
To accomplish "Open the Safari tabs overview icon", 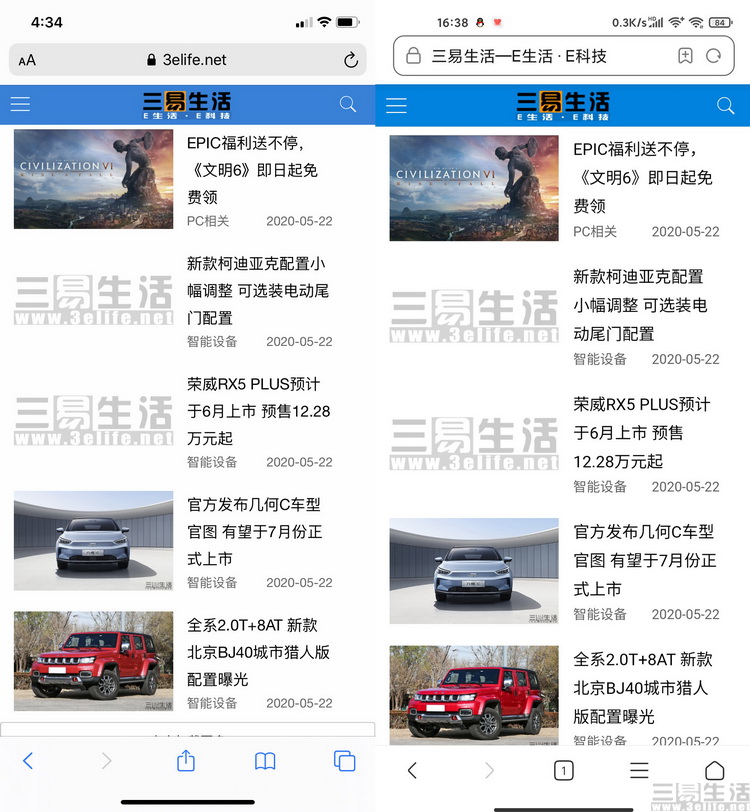I will click(x=344, y=761).
